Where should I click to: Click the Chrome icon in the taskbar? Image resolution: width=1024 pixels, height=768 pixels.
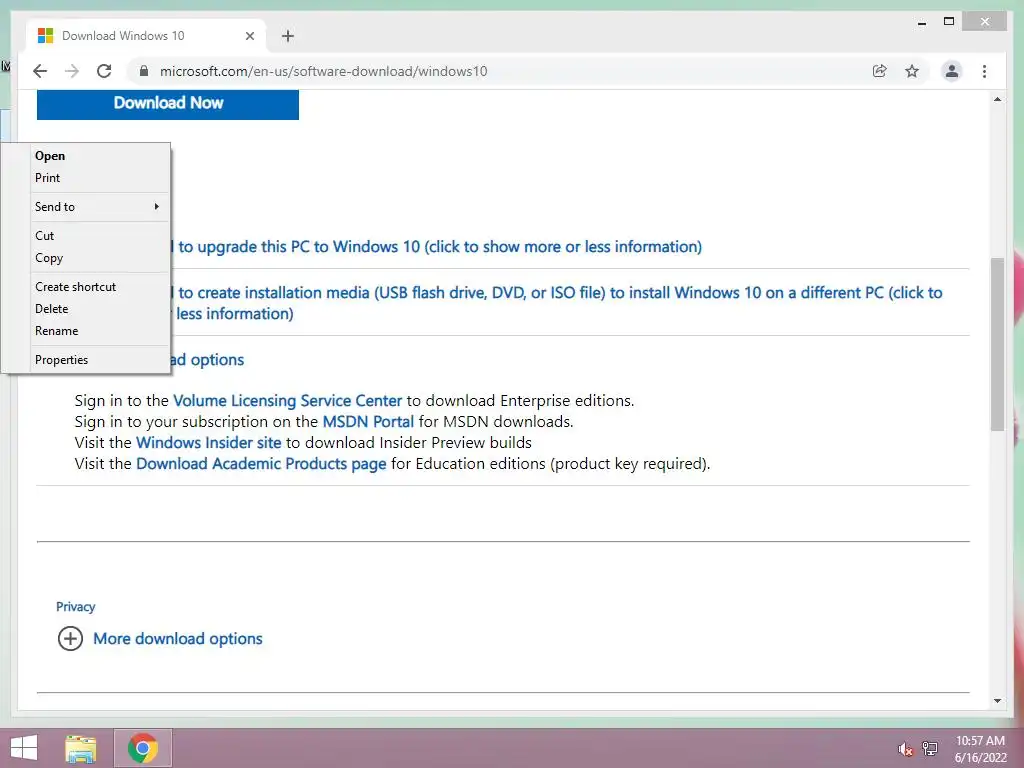(142, 748)
